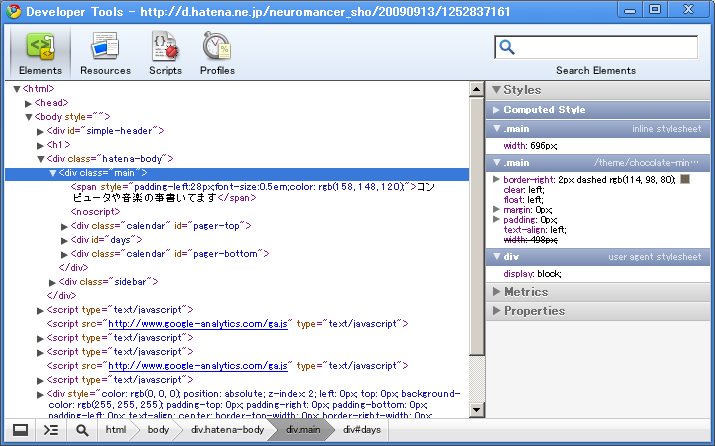Image resolution: width=715 pixels, height=446 pixels.
Task: Open the Profiles panel
Action: (x=217, y=53)
